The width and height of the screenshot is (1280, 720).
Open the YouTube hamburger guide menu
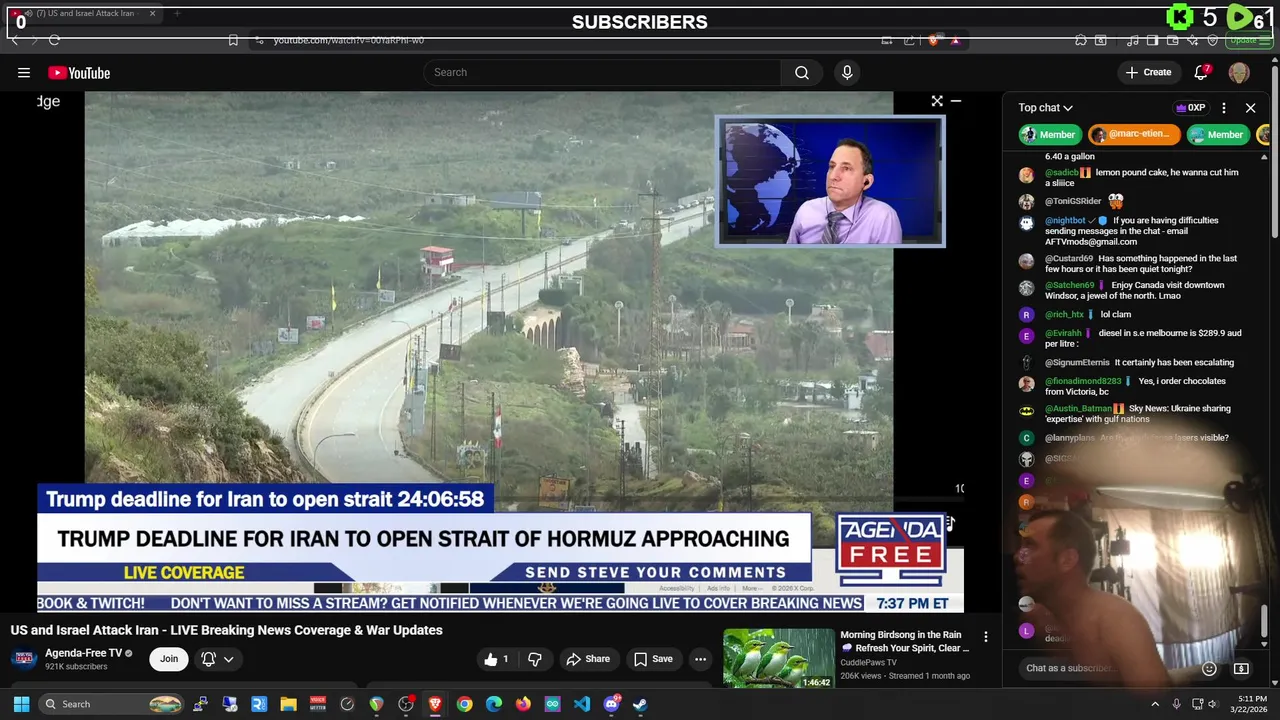point(24,72)
